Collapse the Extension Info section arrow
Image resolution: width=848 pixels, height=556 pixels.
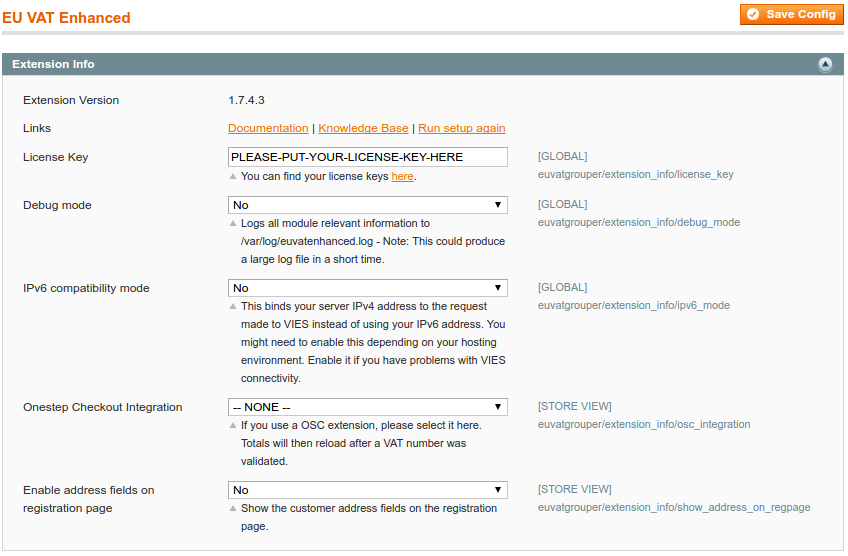click(825, 64)
